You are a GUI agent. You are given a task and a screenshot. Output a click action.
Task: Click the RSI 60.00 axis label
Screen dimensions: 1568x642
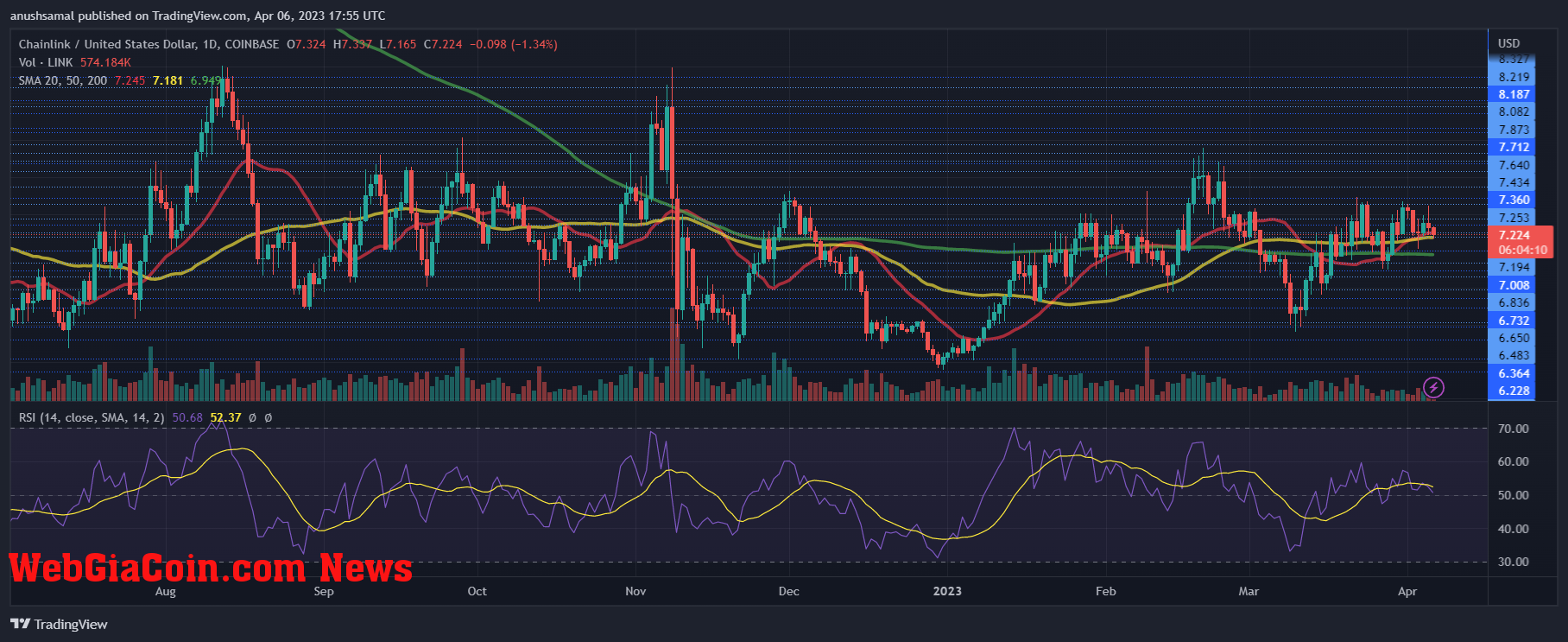1513,461
